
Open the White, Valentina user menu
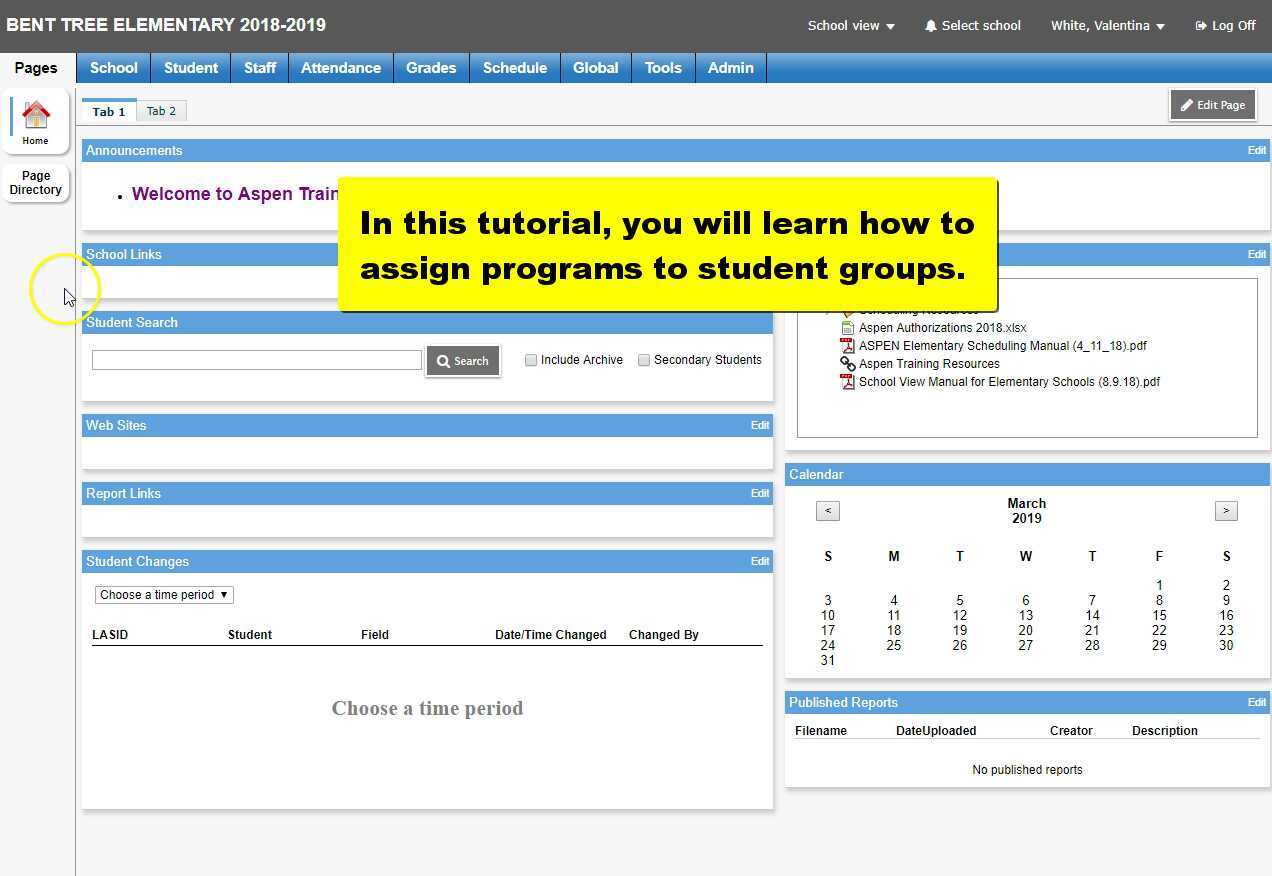[x=1107, y=25]
